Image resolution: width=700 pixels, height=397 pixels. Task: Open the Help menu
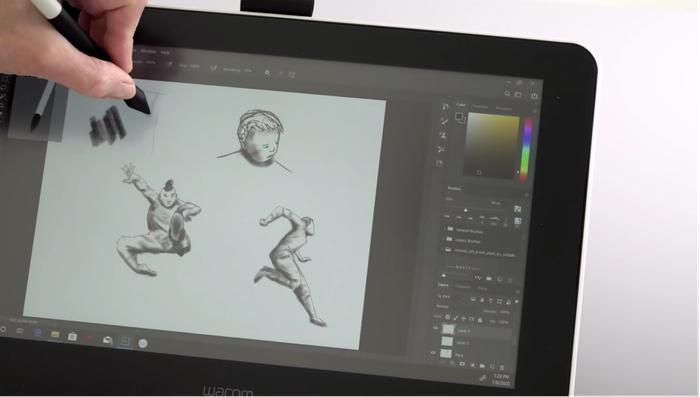pos(166,53)
